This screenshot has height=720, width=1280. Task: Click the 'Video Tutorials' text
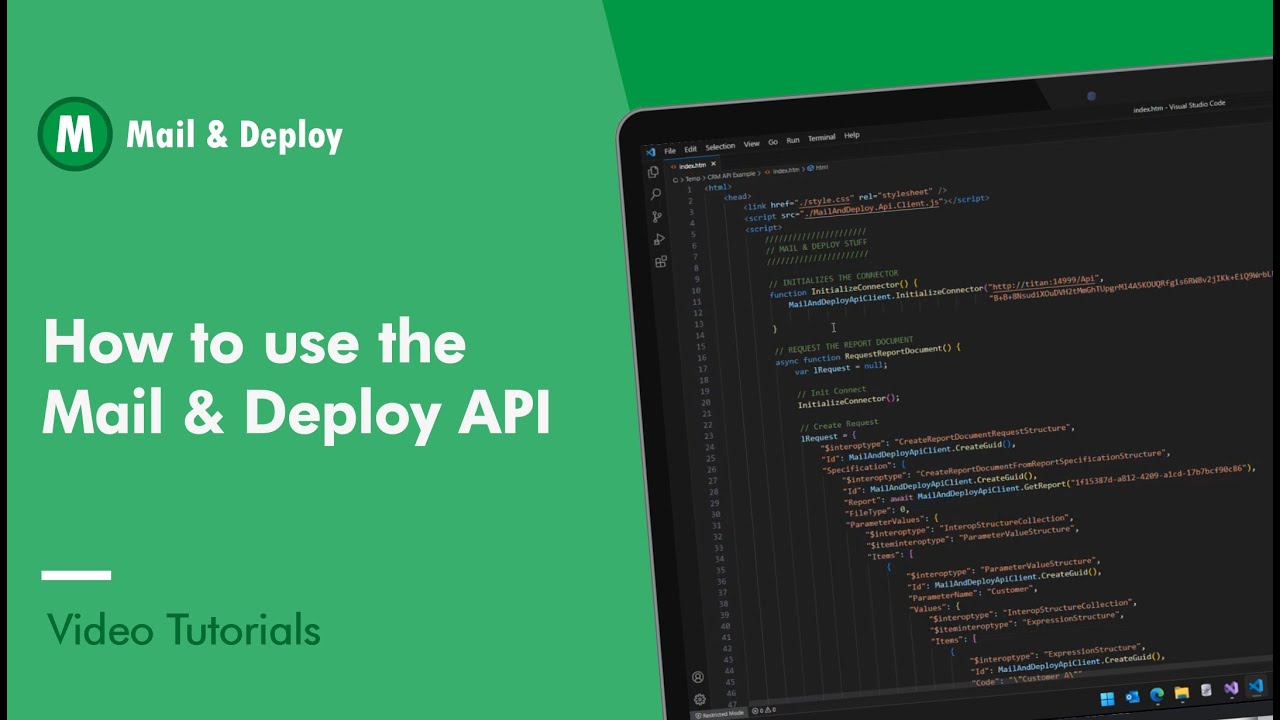(x=184, y=630)
